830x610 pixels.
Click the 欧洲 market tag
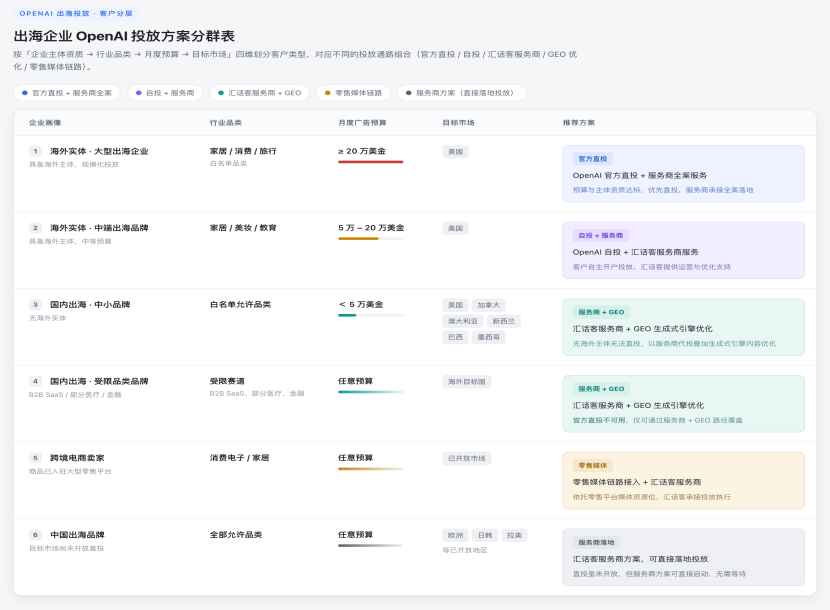point(455,535)
